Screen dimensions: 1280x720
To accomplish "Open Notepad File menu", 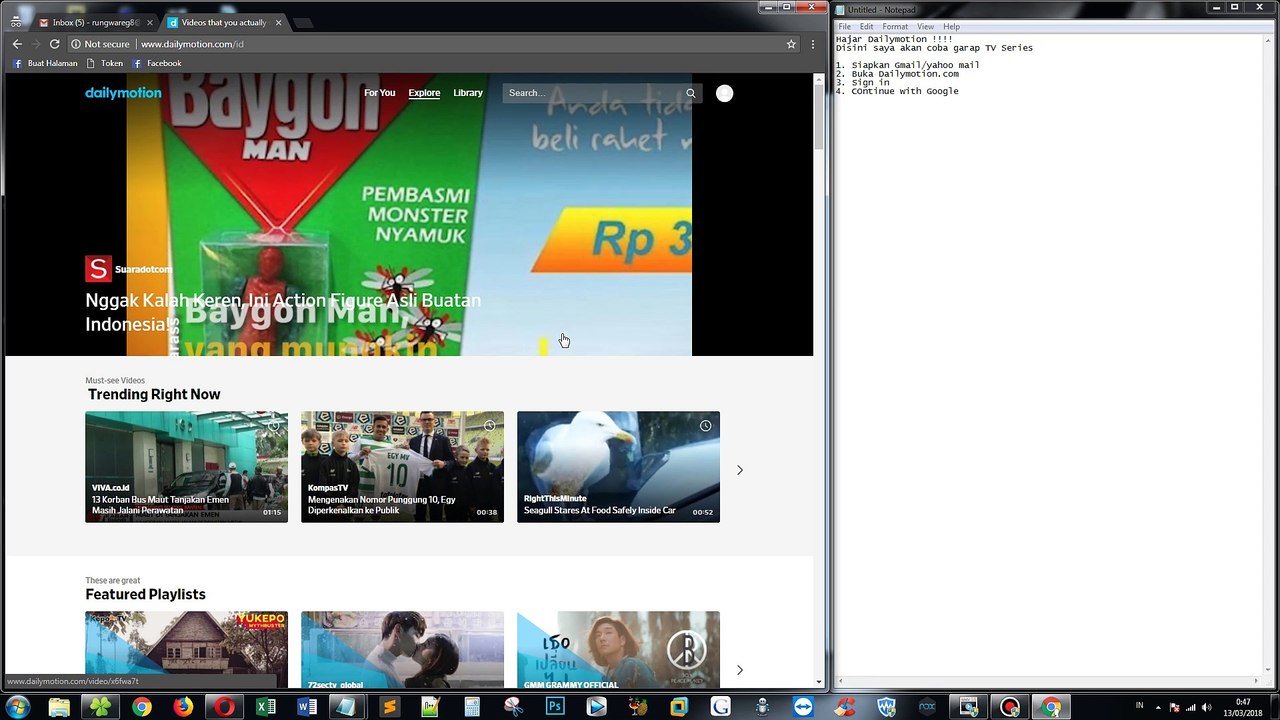I will pyautogui.click(x=845, y=27).
